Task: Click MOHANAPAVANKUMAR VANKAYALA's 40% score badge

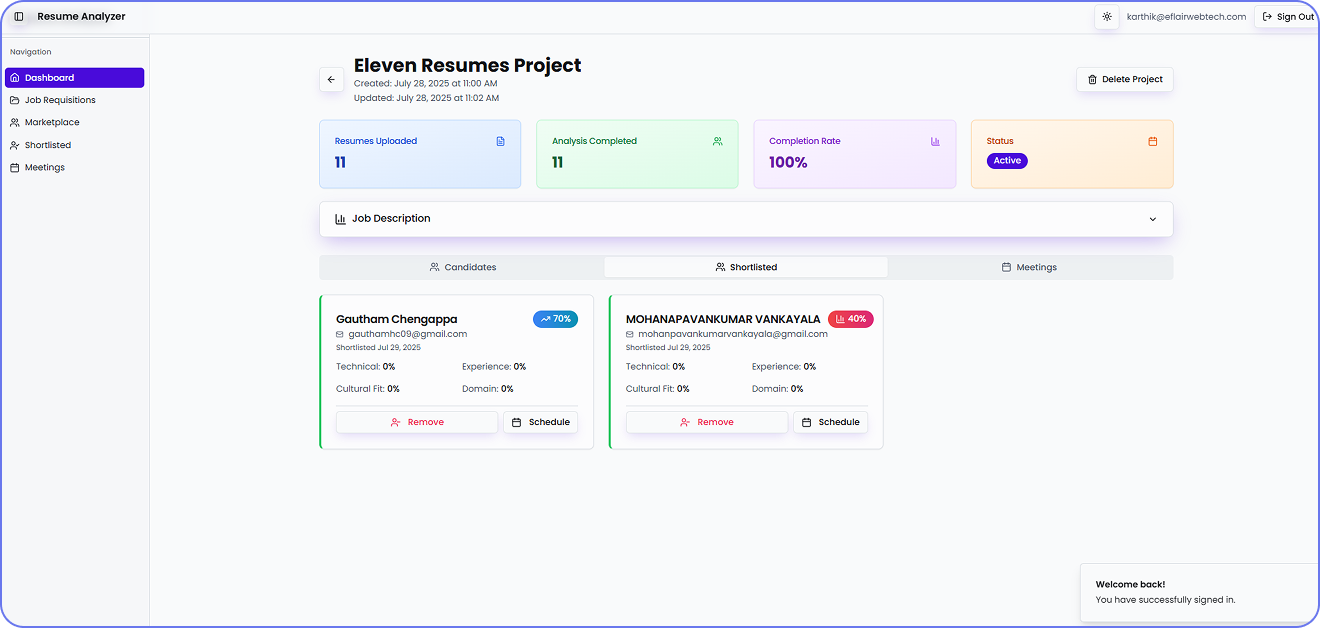Action: pyautogui.click(x=850, y=319)
